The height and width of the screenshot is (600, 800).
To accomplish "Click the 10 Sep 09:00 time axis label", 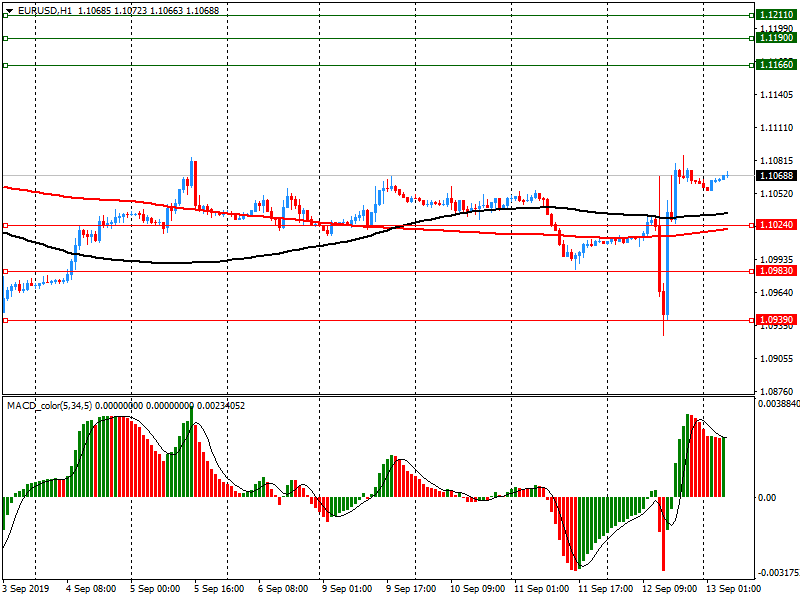I will click(x=478, y=589).
